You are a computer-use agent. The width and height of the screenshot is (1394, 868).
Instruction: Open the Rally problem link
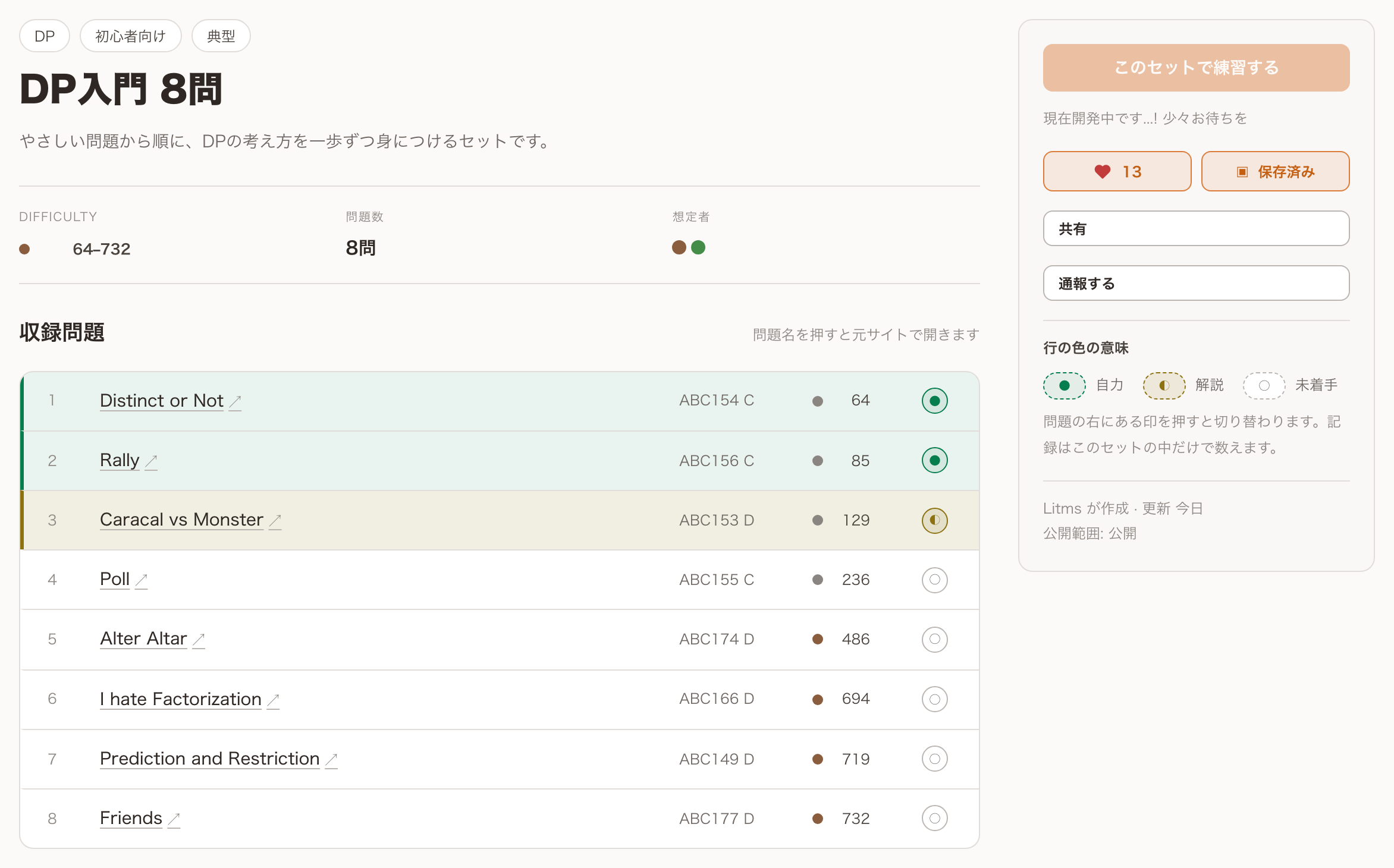click(x=120, y=460)
